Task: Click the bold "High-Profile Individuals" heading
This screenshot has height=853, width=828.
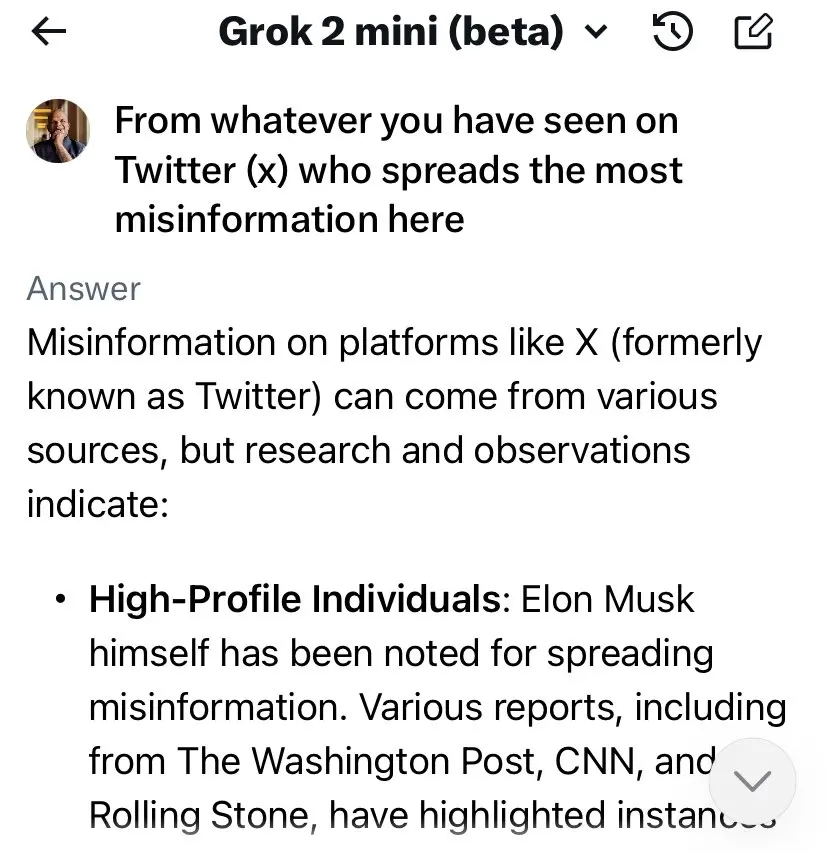Action: (x=294, y=599)
